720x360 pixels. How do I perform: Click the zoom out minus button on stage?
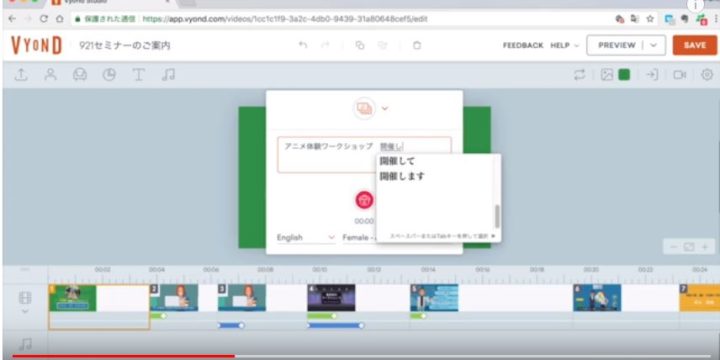[x=674, y=247]
